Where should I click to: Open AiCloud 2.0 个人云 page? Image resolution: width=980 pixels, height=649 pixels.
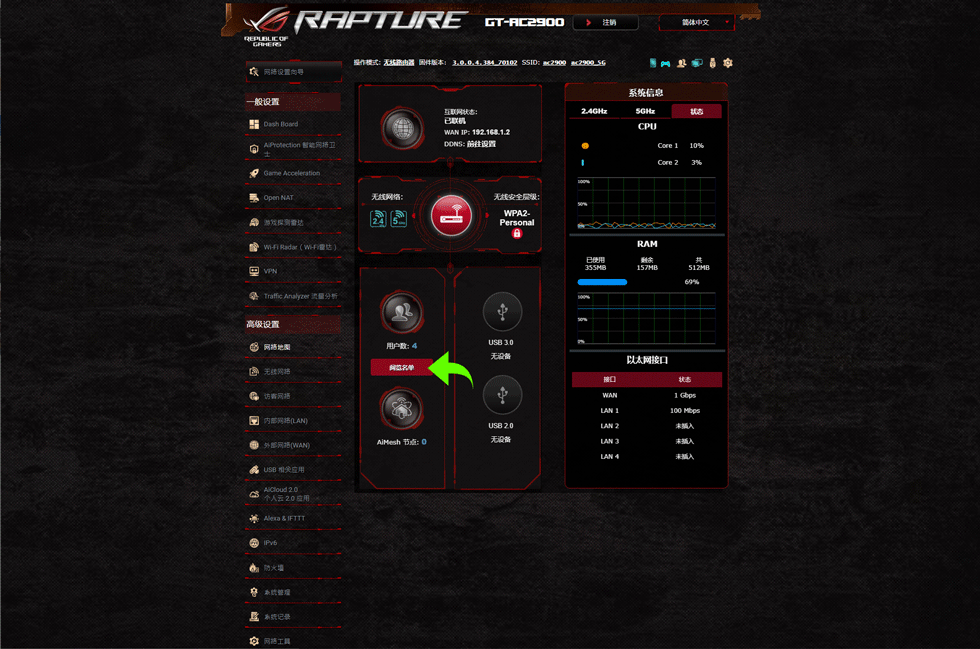pyautogui.click(x=293, y=494)
